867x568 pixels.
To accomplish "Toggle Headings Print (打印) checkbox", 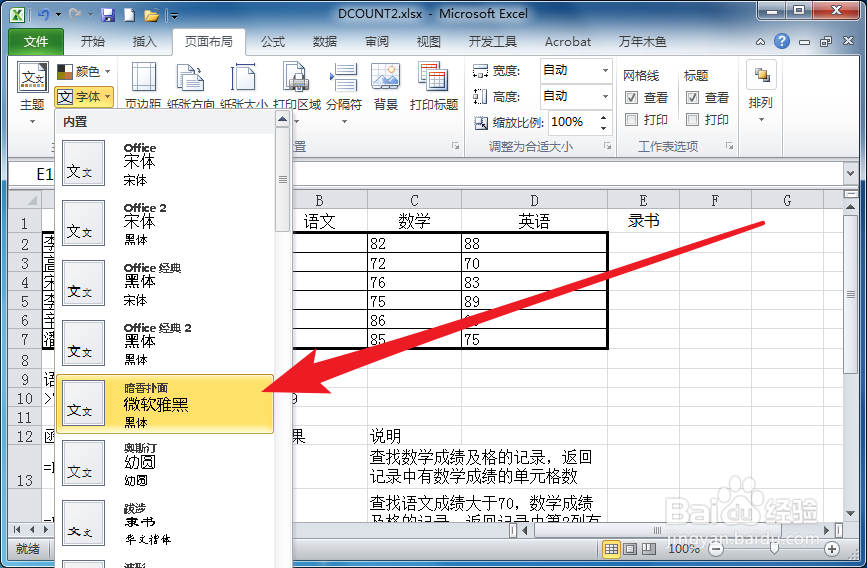I will pyautogui.click(x=692, y=119).
